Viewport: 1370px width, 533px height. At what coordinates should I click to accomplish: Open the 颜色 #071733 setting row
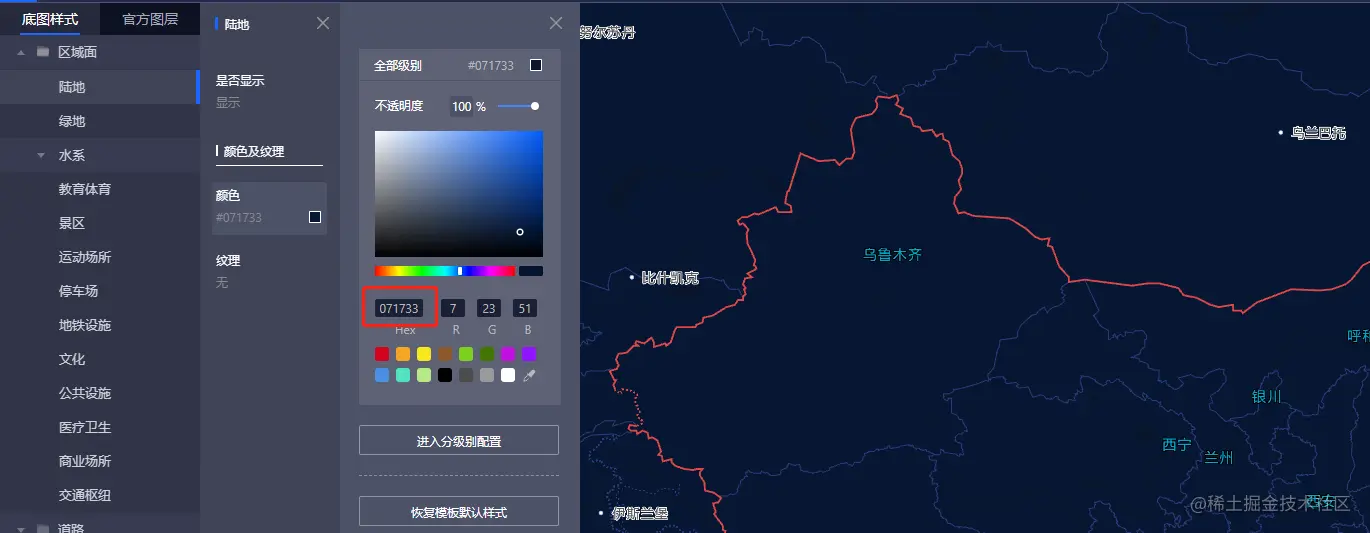(x=269, y=208)
